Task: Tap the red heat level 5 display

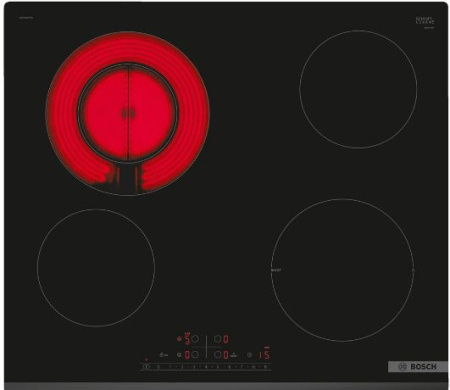Action: (187, 339)
